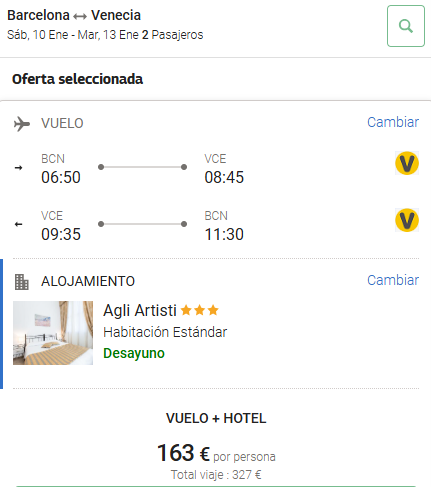Click the Vueling logo on return flight

407,220
